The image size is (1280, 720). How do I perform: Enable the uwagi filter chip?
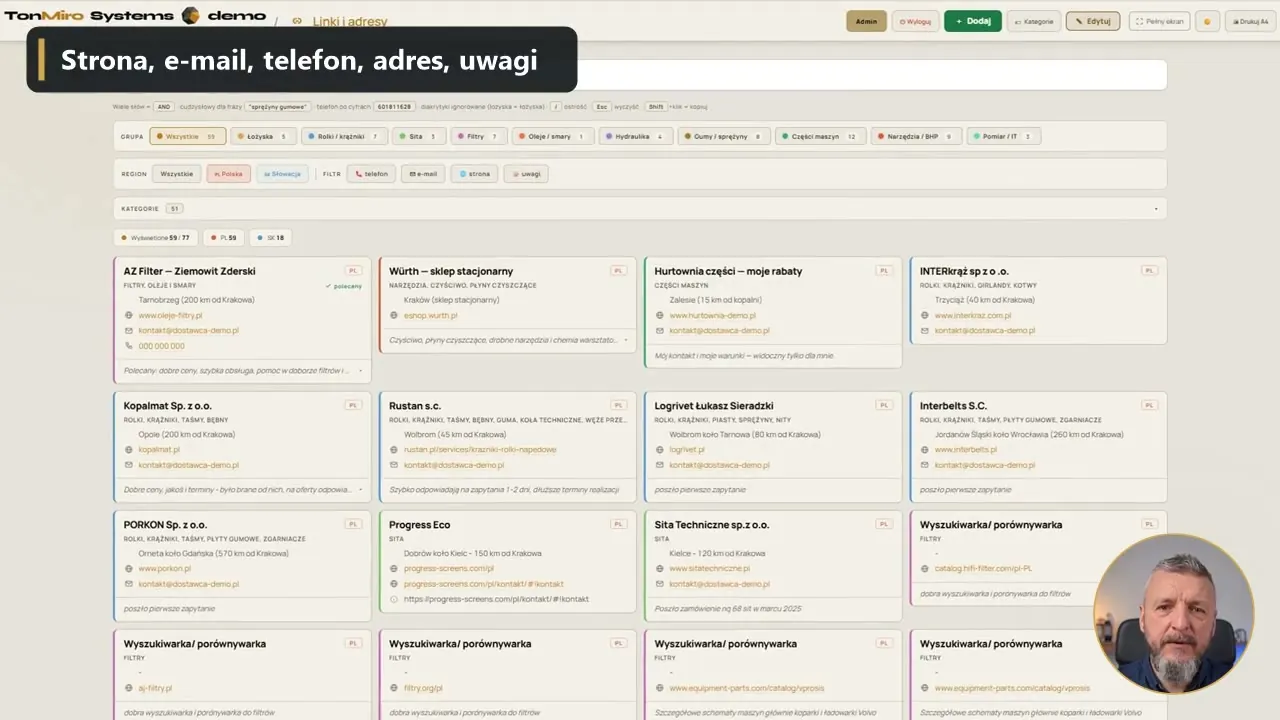point(527,174)
